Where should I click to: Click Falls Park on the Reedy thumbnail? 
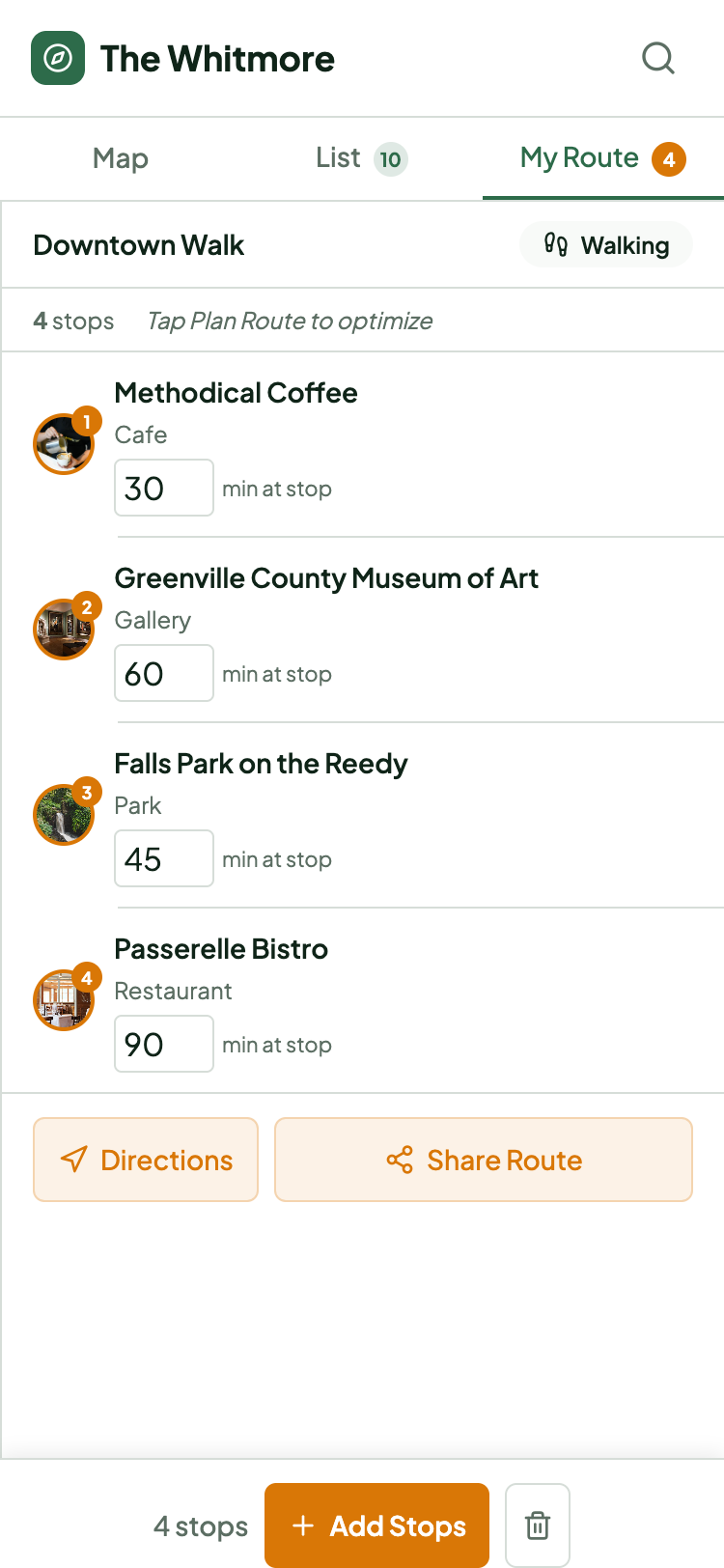[x=64, y=815]
